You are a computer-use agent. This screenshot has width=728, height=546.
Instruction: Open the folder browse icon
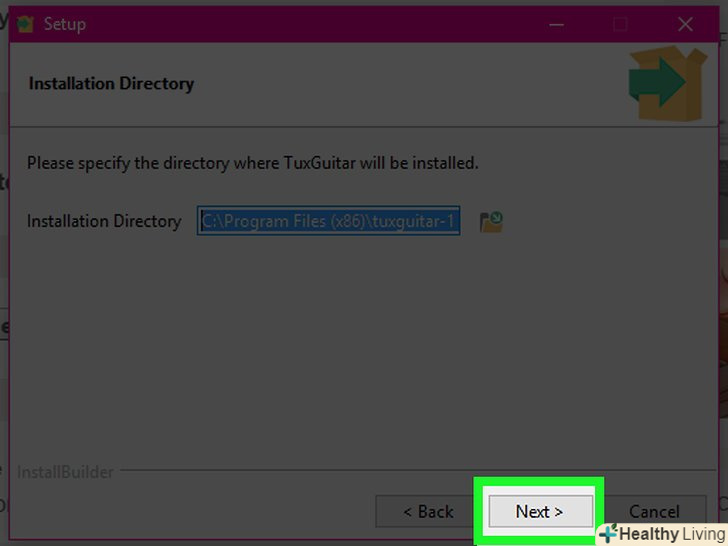point(491,221)
